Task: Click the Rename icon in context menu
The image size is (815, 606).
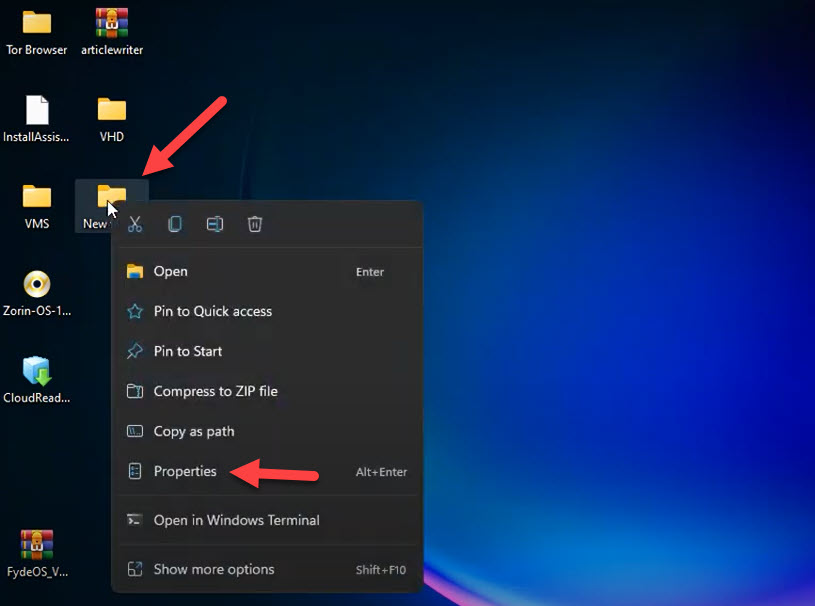Action: click(x=215, y=225)
